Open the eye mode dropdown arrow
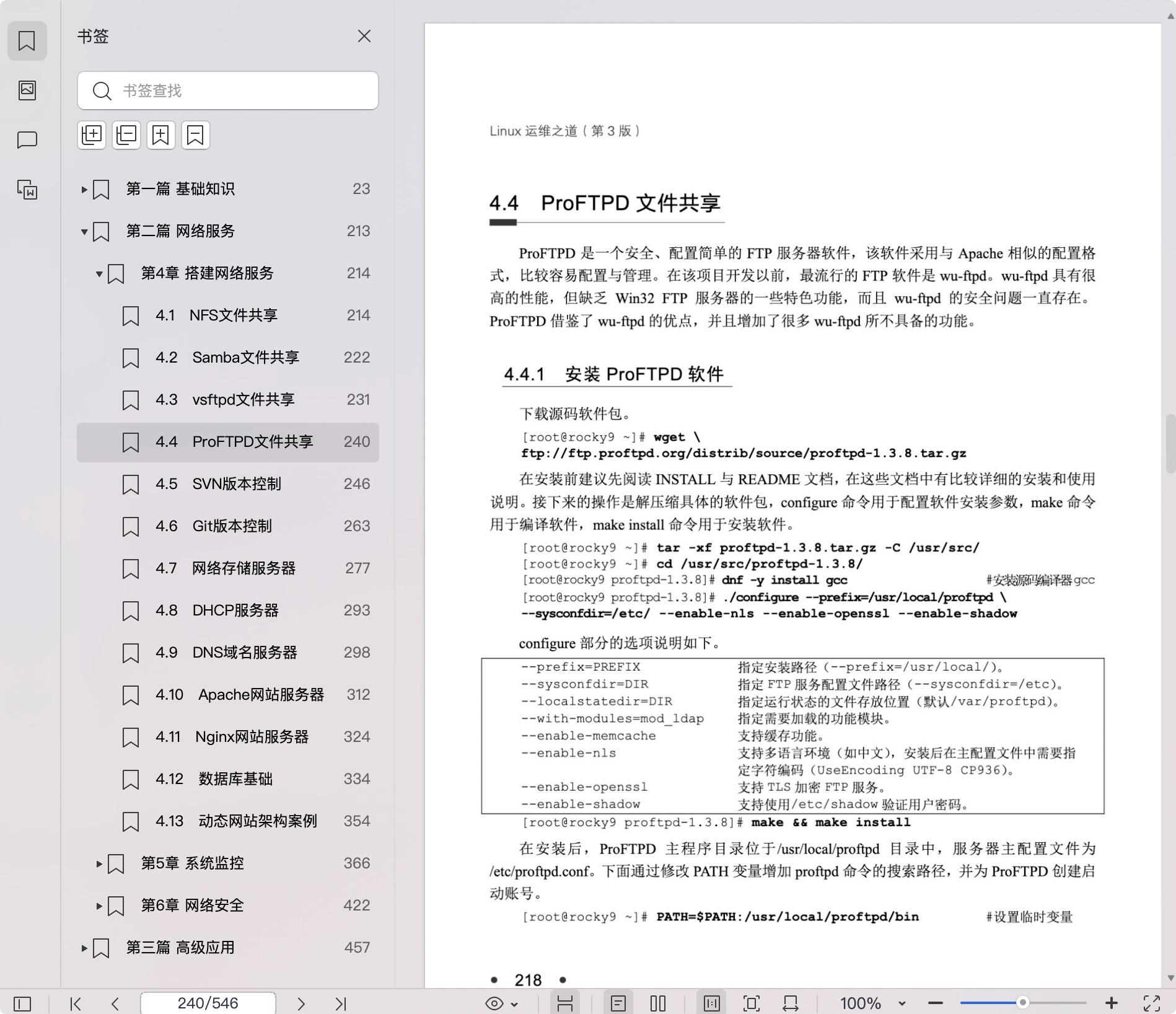The image size is (1176, 1014). [x=514, y=1004]
